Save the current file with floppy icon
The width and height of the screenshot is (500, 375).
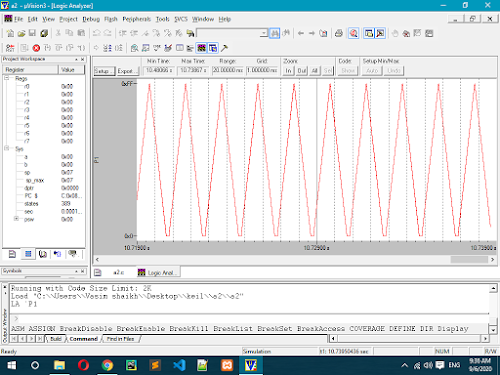click(32, 33)
